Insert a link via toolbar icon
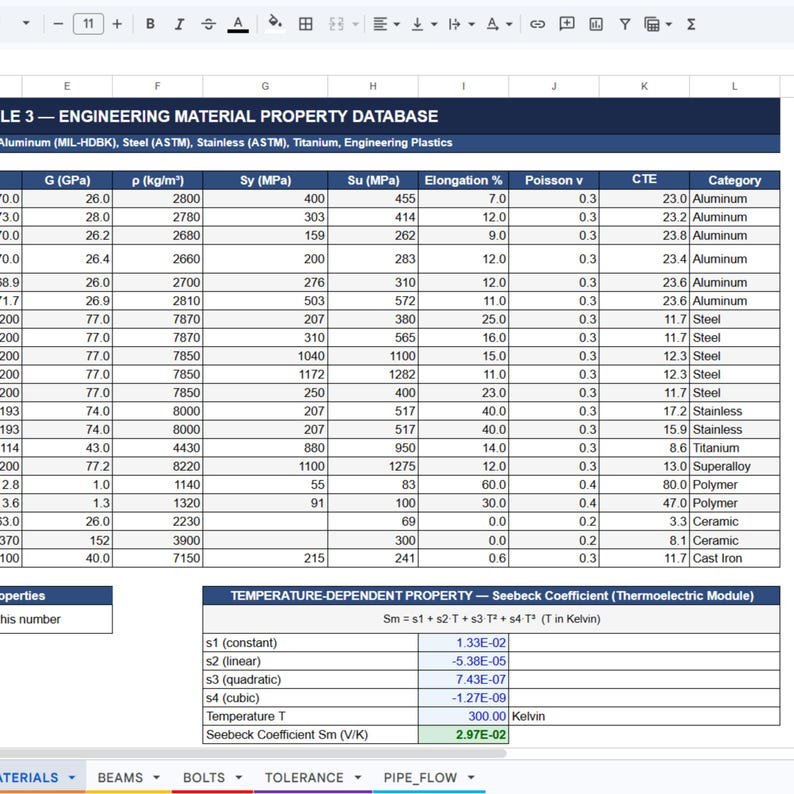The width and height of the screenshot is (794, 794). [x=537, y=24]
